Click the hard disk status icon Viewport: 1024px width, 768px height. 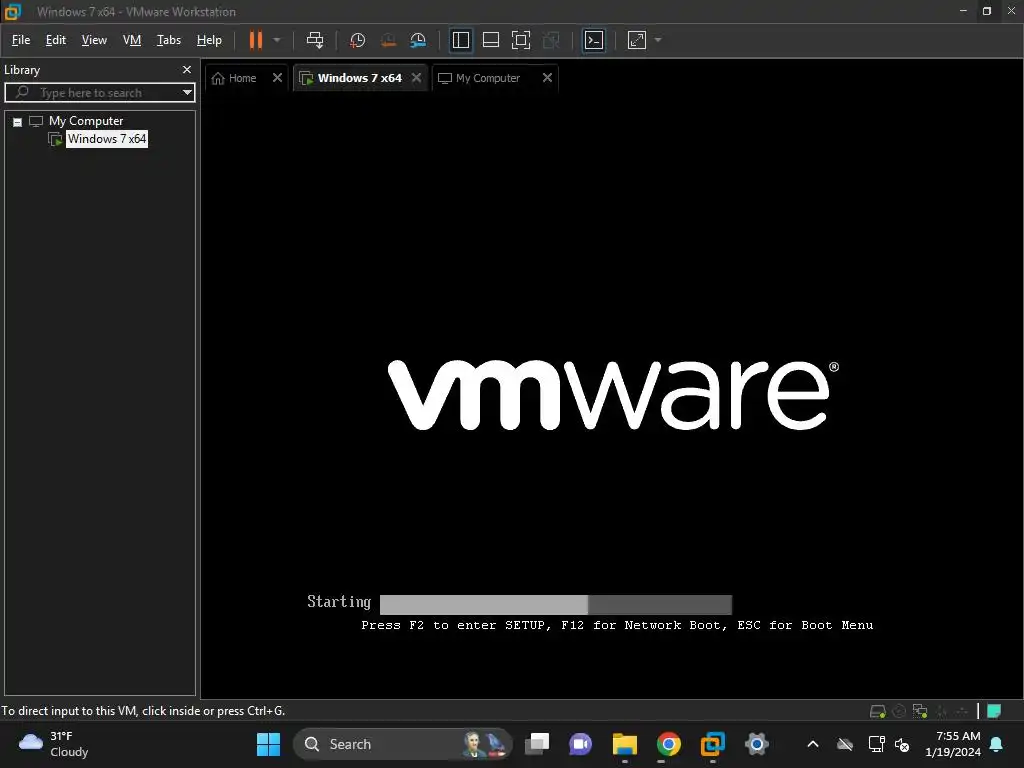coord(878,711)
